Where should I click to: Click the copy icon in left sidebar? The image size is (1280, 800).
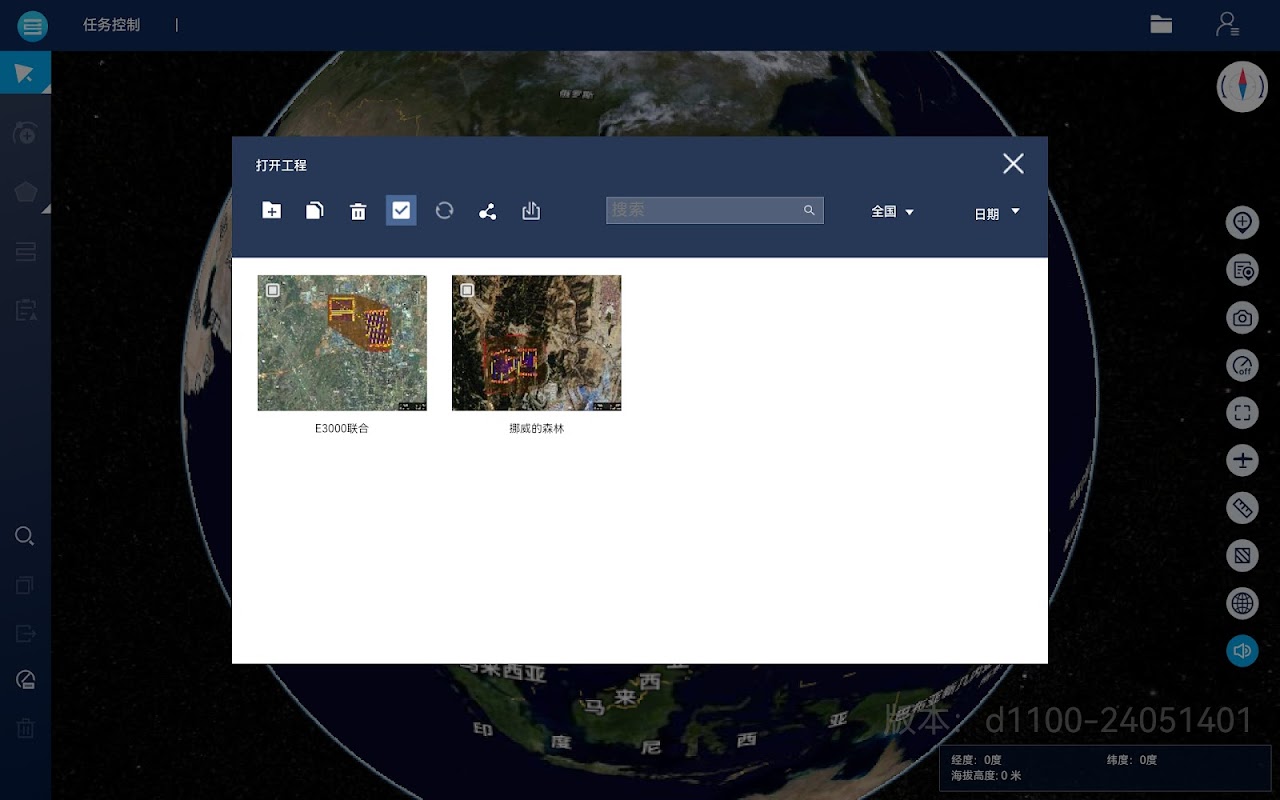point(25,585)
